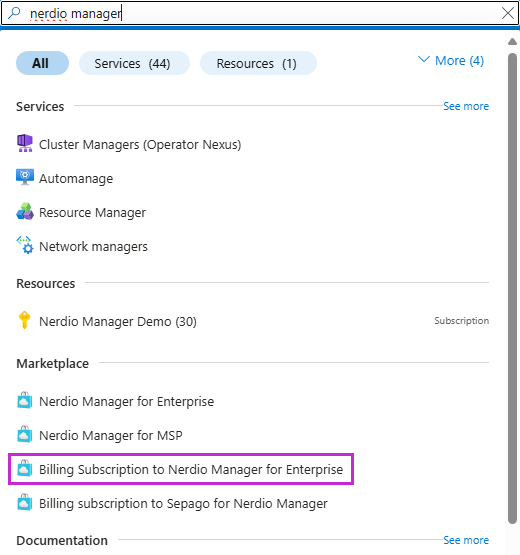
Task: Select the Resource Manager cubes icon
Action: click(x=25, y=211)
